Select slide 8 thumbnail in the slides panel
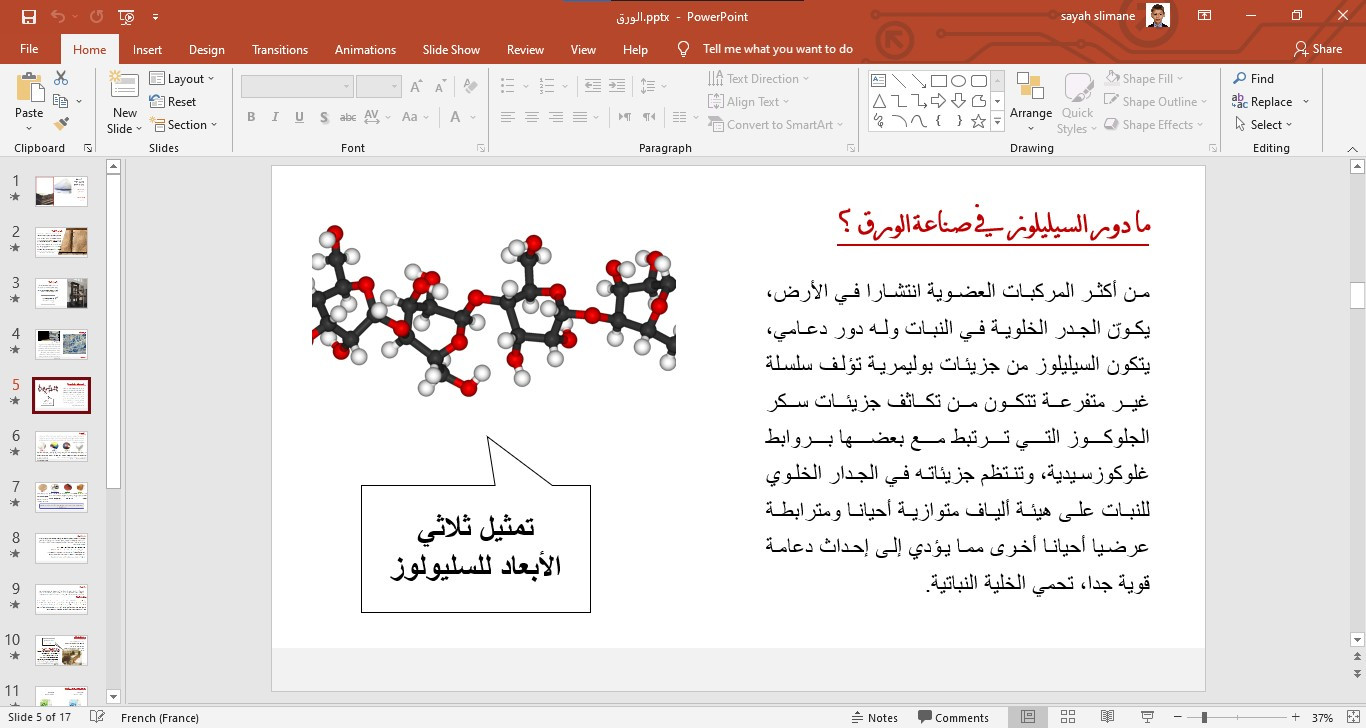The width and height of the screenshot is (1366, 728). 61,548
